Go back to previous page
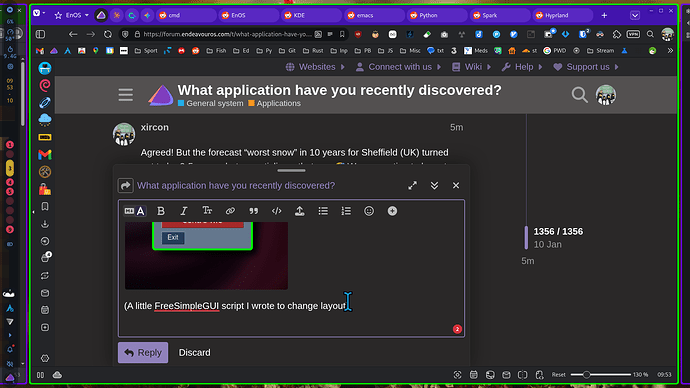This screenshot has height=388, width=690. (73, 34)
